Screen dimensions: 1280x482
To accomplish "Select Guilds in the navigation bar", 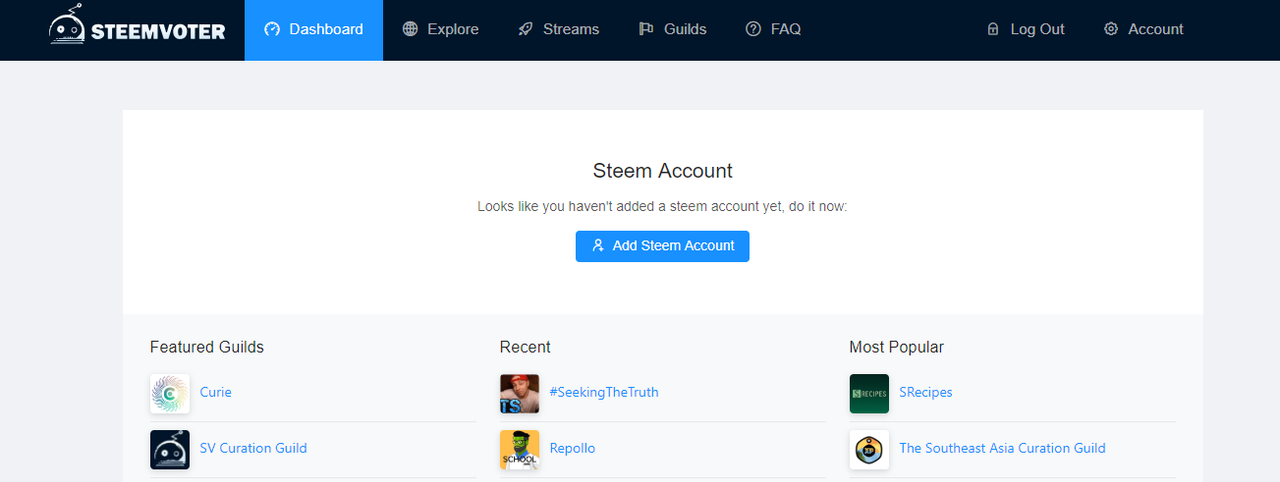I will (x=672, y=30).
